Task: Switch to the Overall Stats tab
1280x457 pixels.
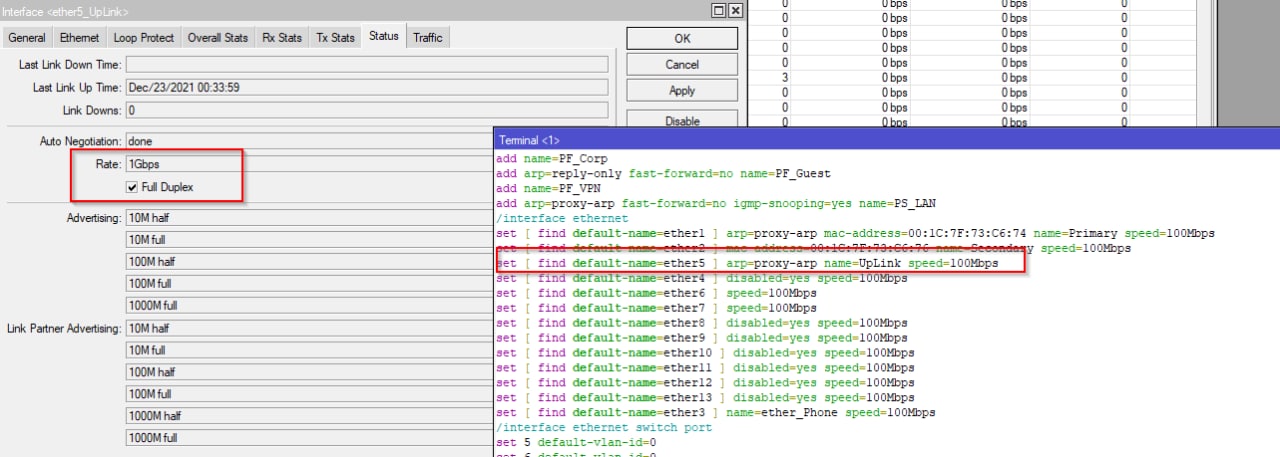Action: tap(218, 38)
